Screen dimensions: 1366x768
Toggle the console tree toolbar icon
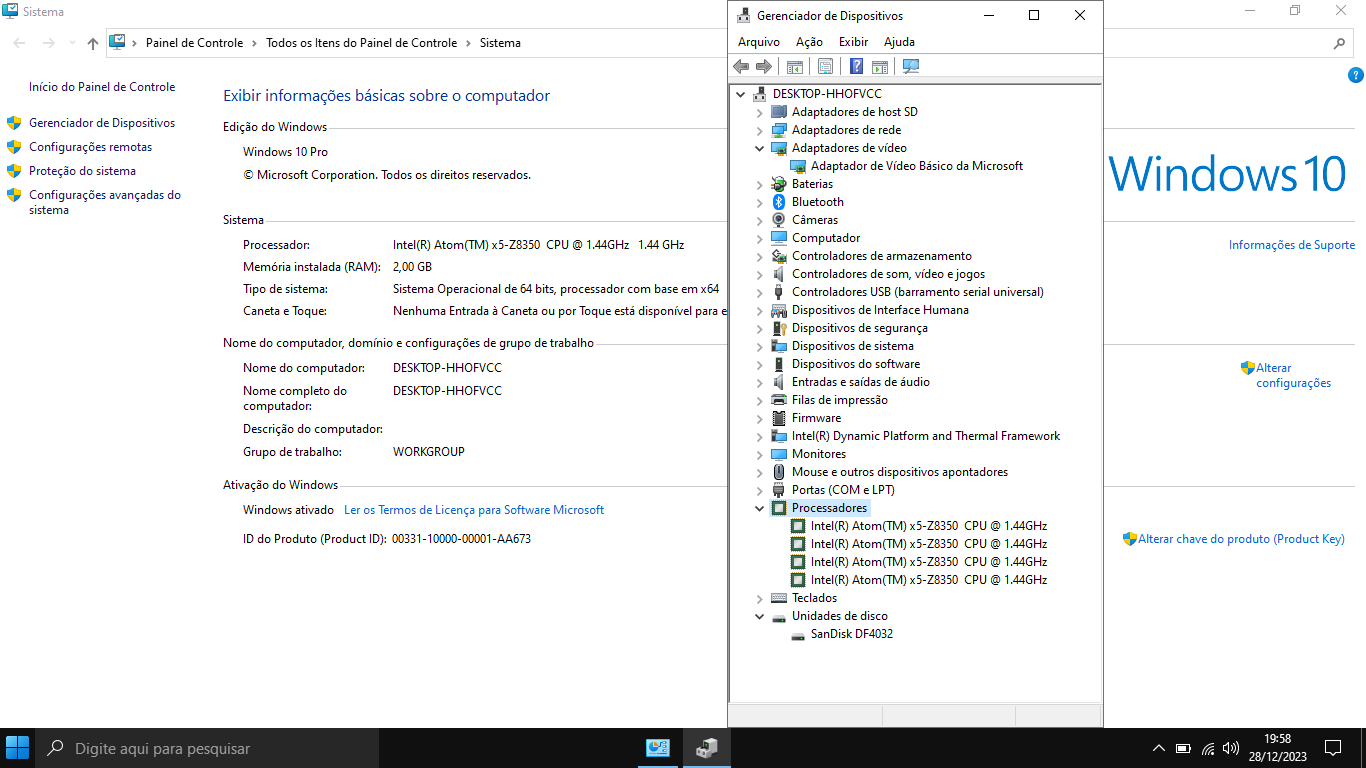[795, 66]
